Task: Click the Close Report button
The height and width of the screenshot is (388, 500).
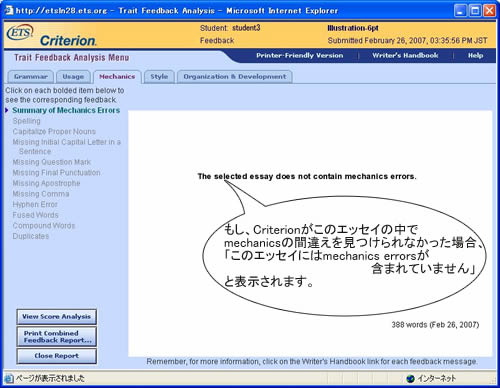Action: 57,356
